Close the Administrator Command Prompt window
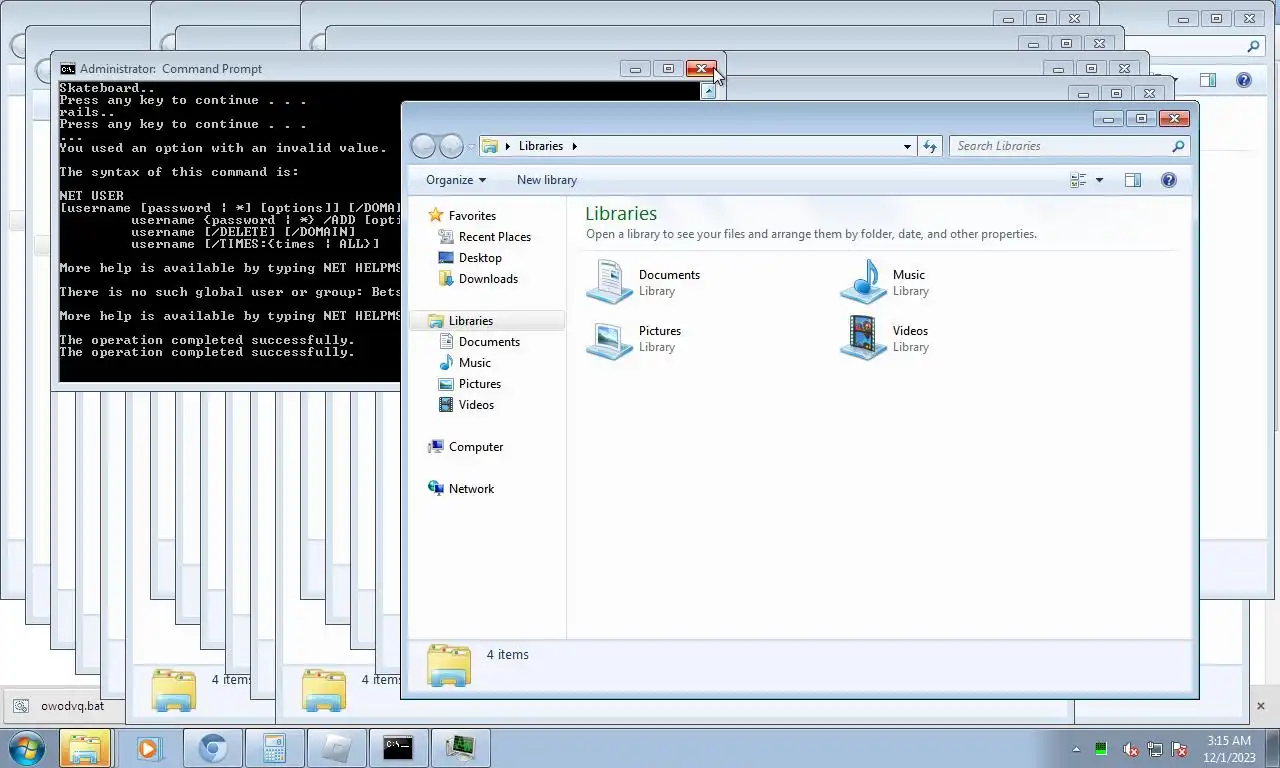This screenshot has width=1280, height=768. coord(701,69)
